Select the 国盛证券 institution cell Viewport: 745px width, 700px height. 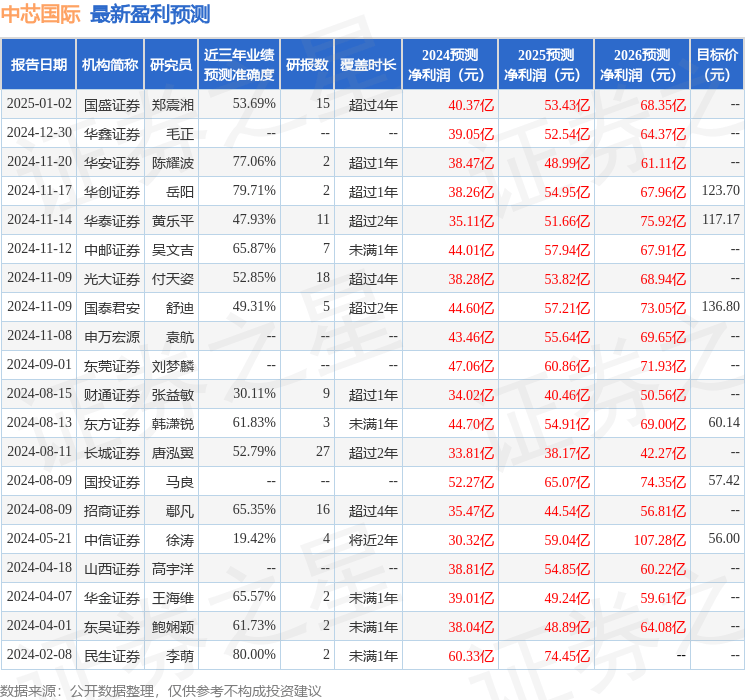112,105
